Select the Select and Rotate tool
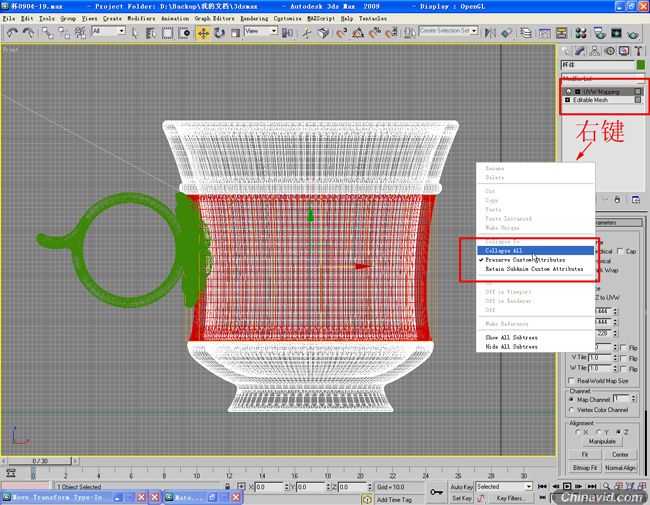 pos(219,33)
